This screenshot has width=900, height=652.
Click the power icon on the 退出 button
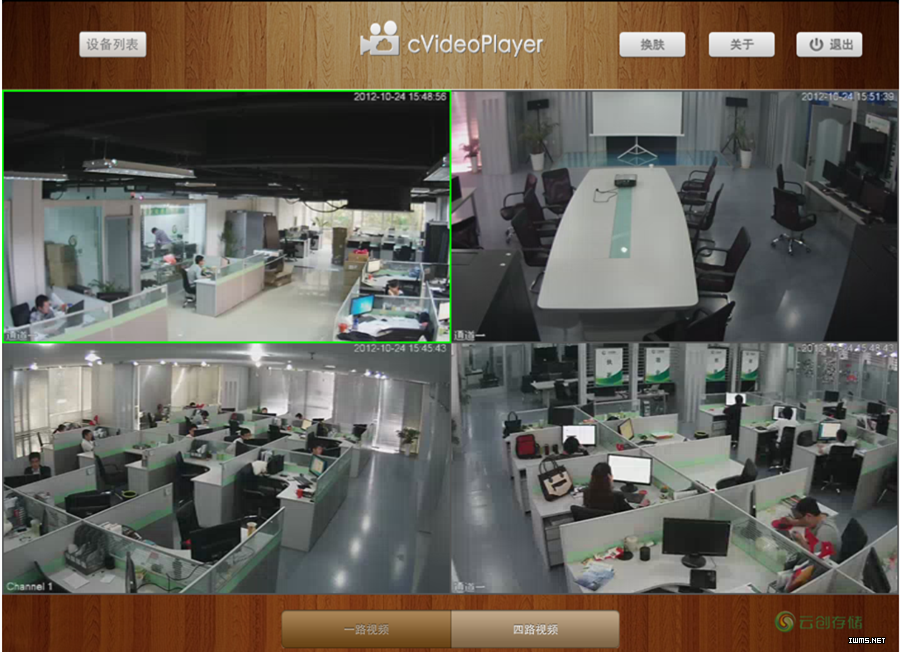coord(816,45)
